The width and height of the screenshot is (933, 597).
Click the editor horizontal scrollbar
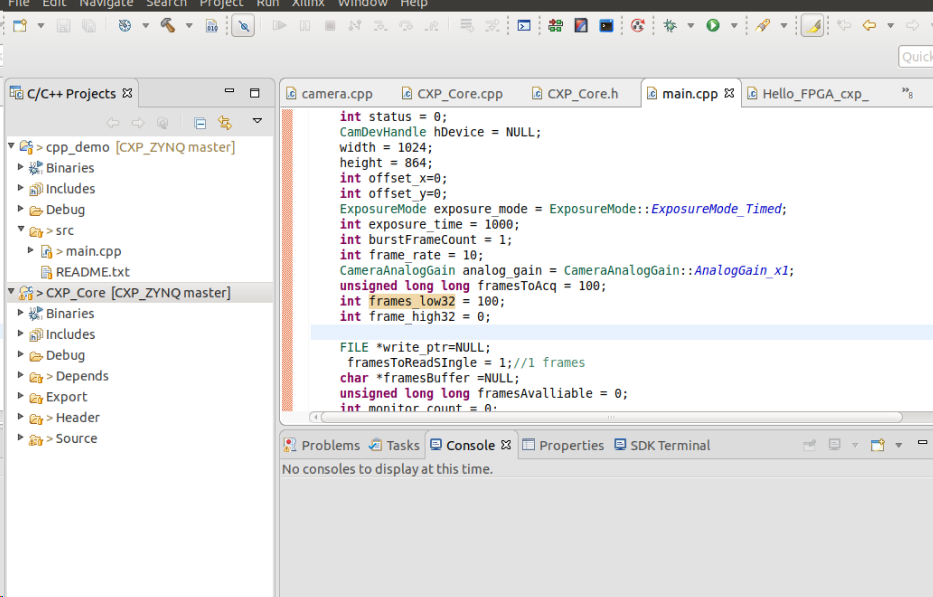coord(610,417)
